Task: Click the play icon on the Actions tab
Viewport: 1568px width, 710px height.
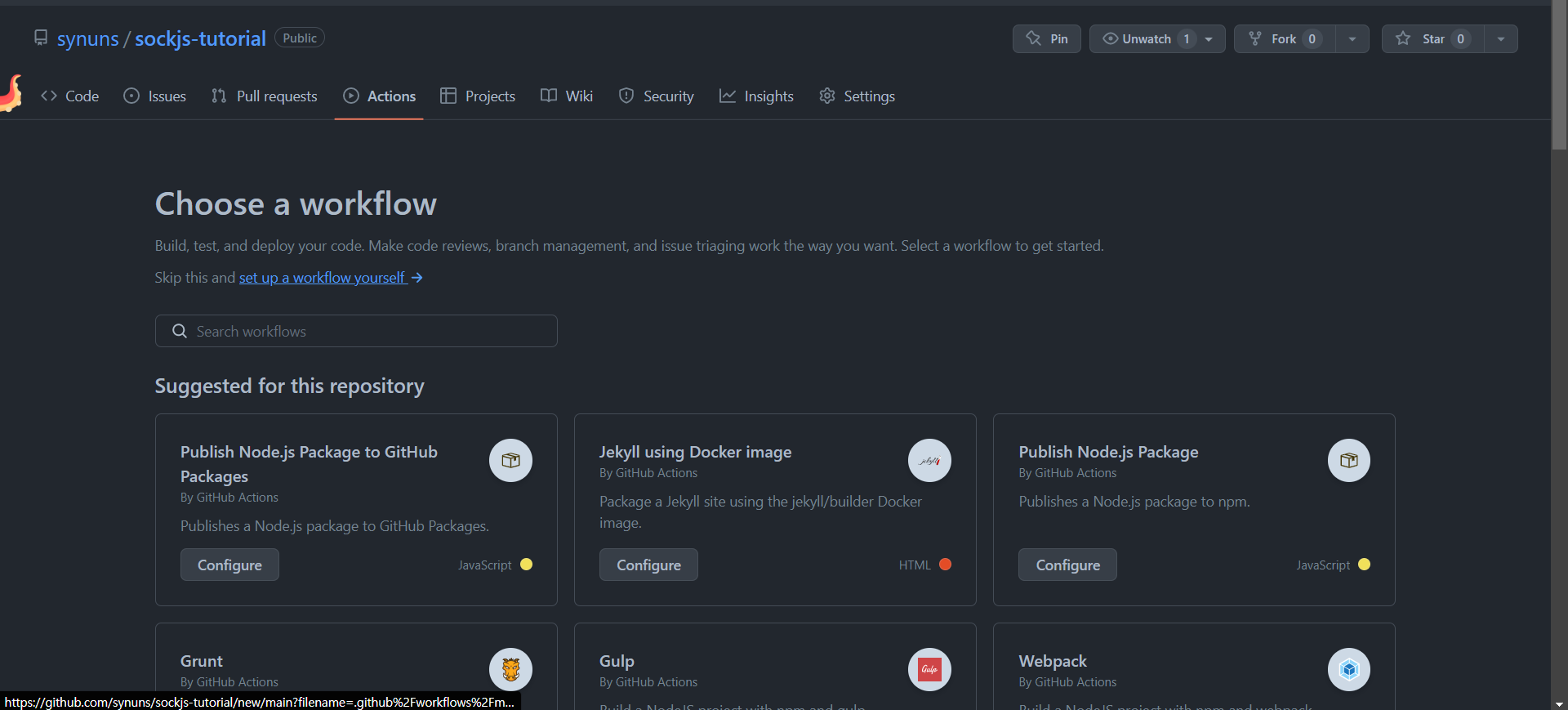Action: coord(351,96)
